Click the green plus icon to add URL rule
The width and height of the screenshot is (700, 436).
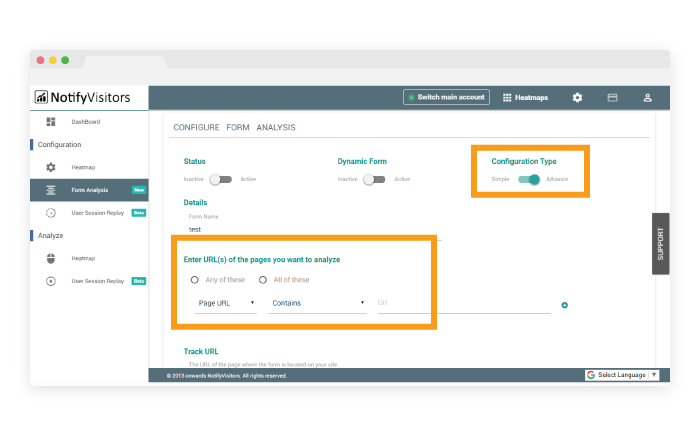pyautogui.click(x=565, y=305)
